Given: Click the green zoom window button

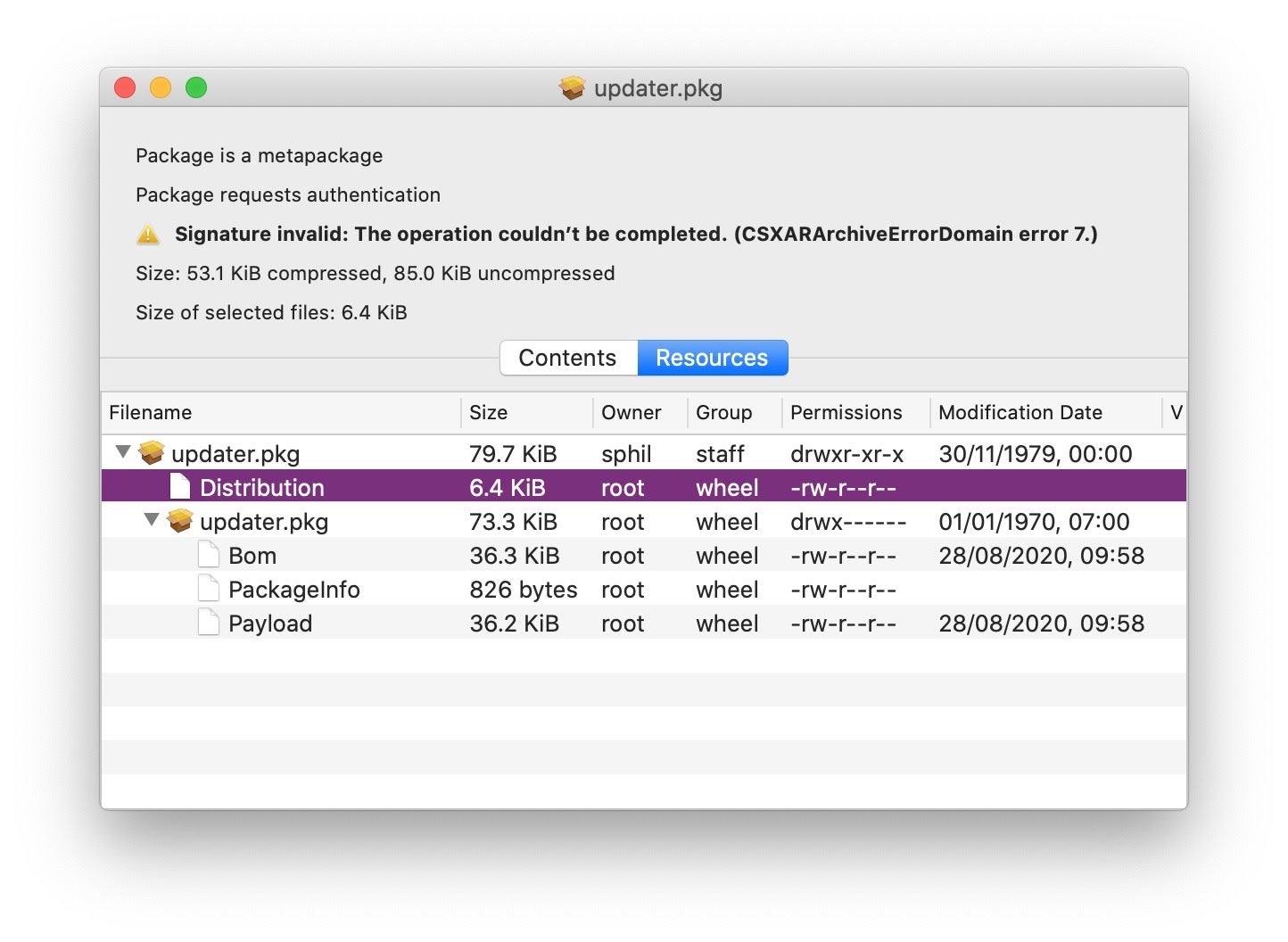Looking at the screenshot, I should [196, 87].
